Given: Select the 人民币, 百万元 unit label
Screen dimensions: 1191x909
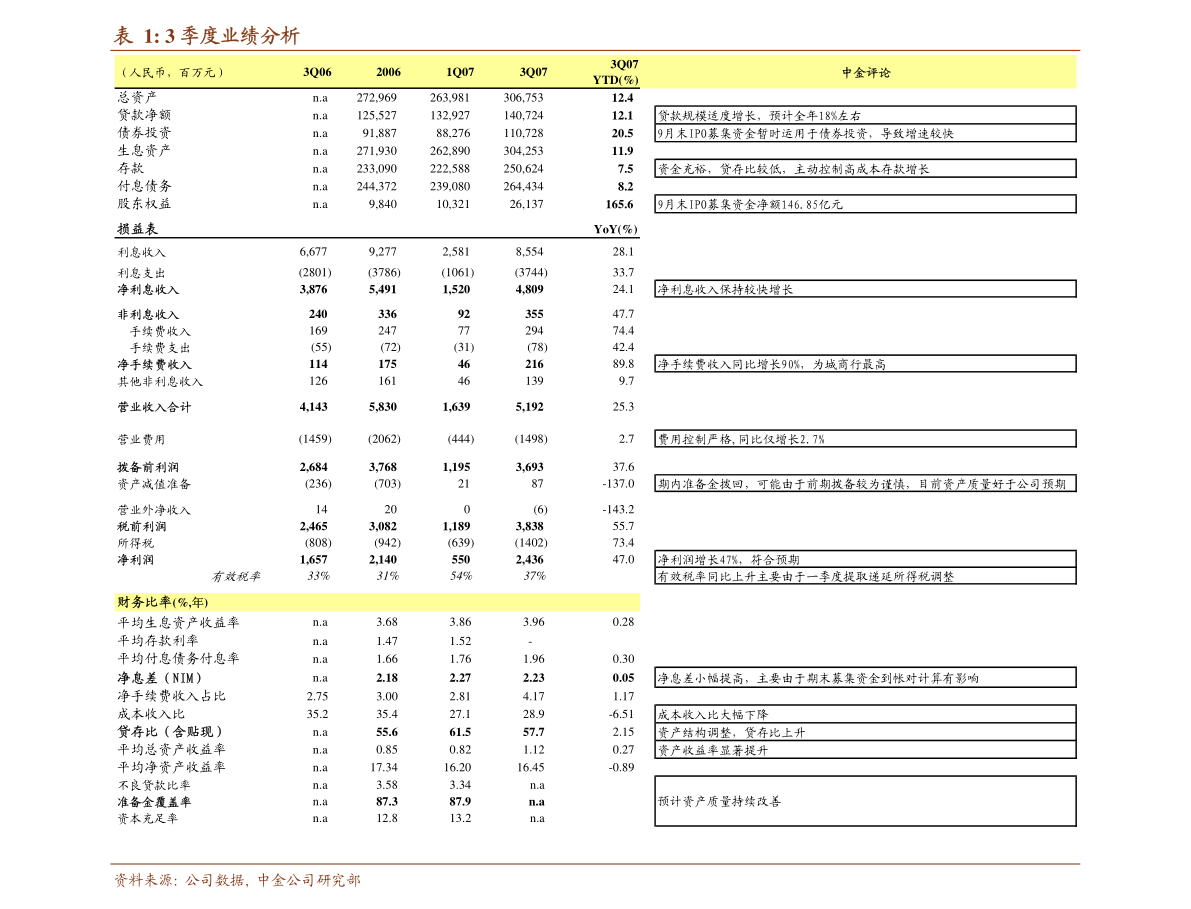Looking at the screenshot, I should [x=172, y=72].
